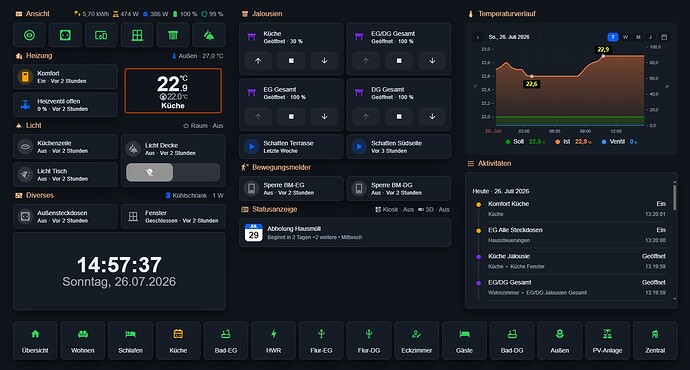
Task: Toggle Sperre BM-EG motion lock
Action: [x=291, y=189]
